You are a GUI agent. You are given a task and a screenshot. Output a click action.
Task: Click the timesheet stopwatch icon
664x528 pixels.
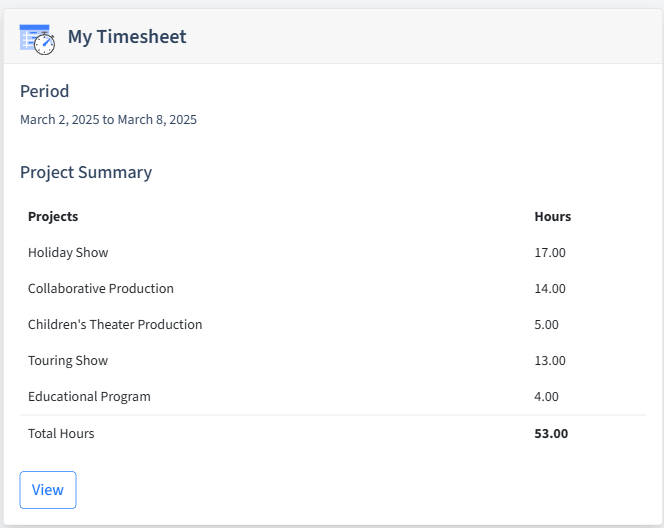coord(37,39)
